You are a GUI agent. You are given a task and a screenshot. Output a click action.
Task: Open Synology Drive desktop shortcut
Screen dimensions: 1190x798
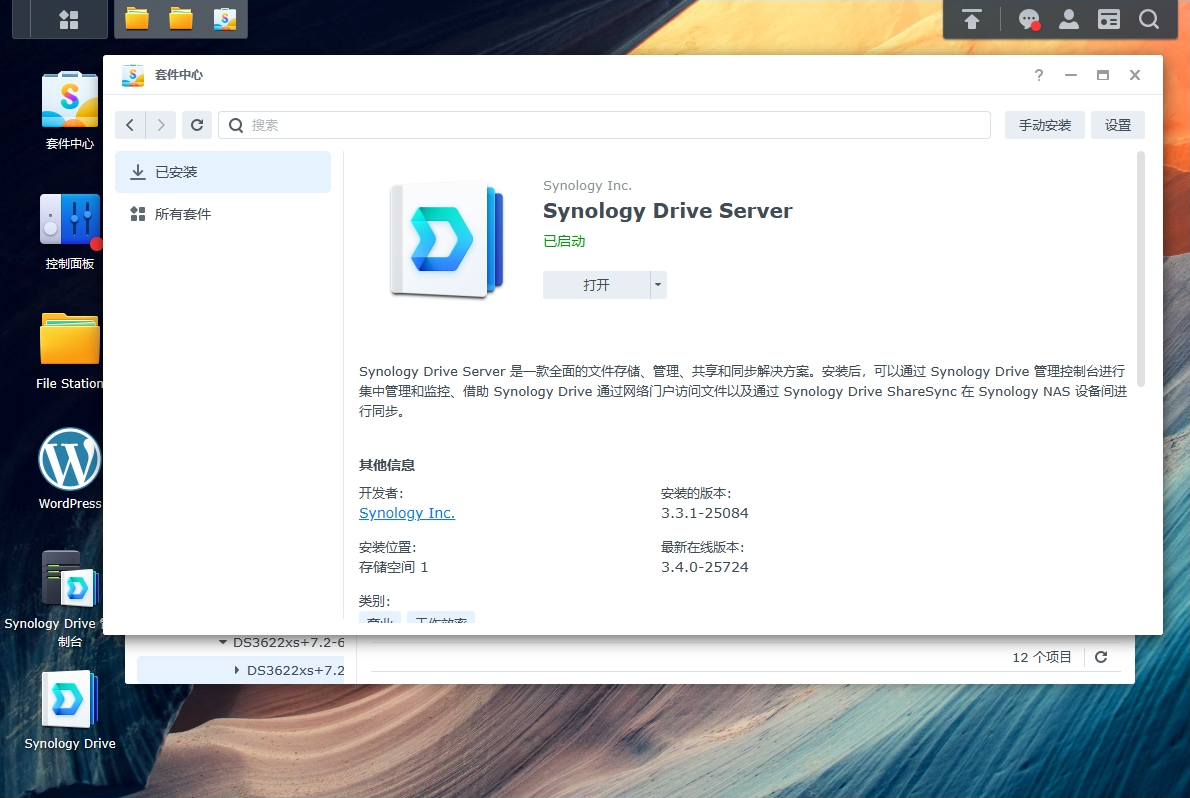69,711
